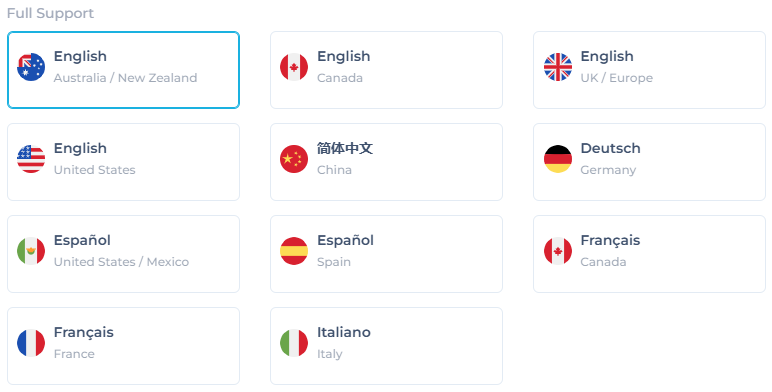Click the Canada flag beside English

tap(294, 67)
